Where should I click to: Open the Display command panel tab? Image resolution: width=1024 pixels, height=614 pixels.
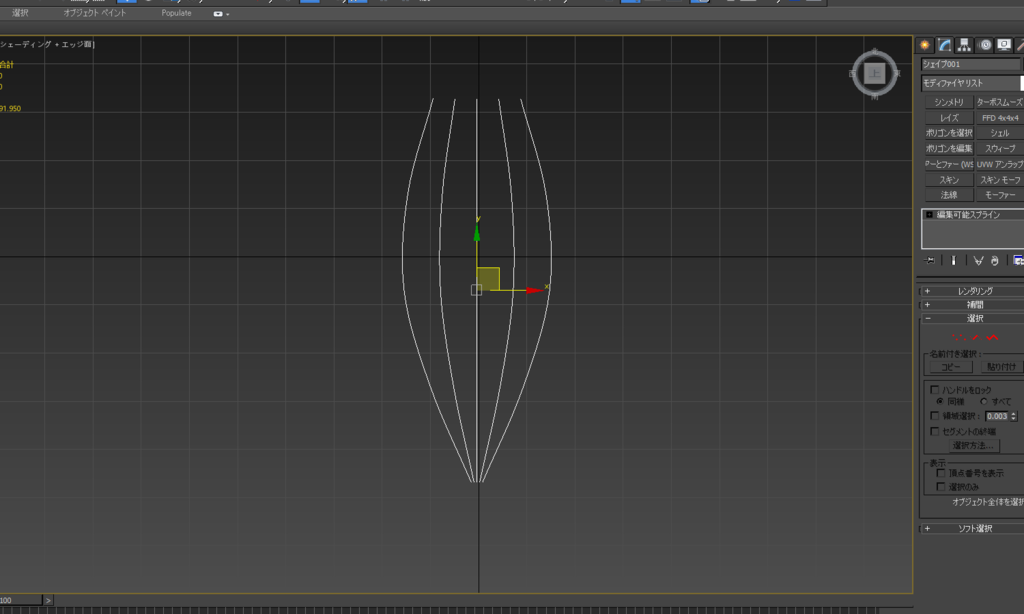1004,45
